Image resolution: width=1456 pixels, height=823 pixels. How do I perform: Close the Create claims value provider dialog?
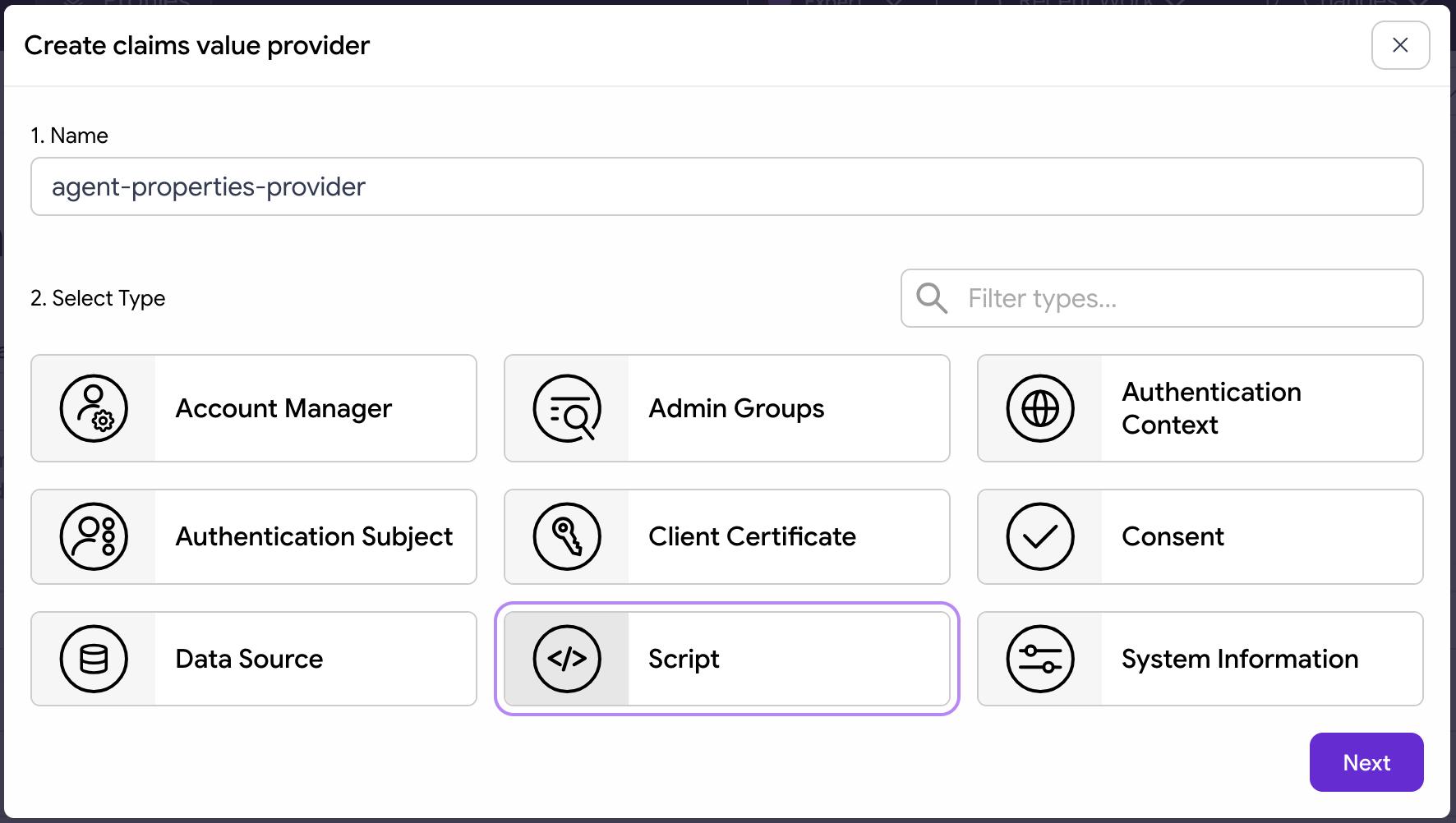(x=1401, y=45)
